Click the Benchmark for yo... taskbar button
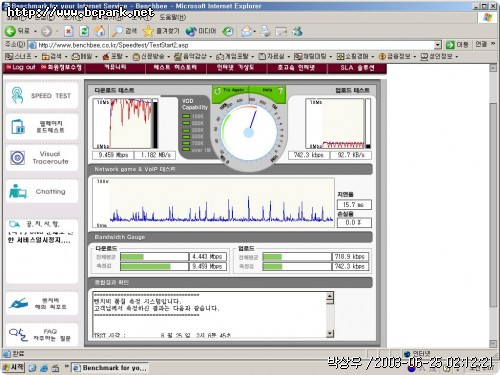 click(110, 368)
